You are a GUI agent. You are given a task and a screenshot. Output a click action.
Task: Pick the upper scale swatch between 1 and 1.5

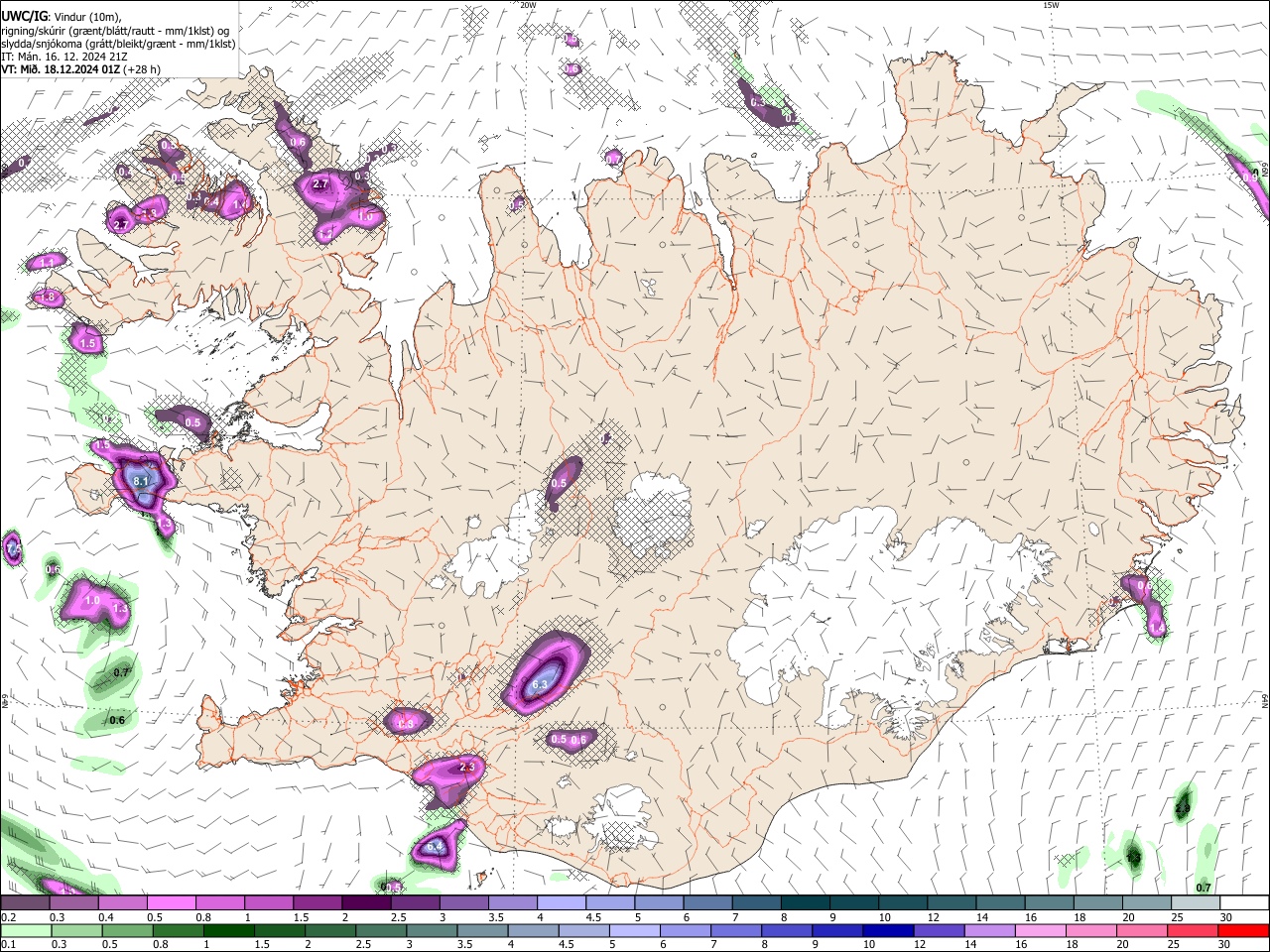(268, 903)
